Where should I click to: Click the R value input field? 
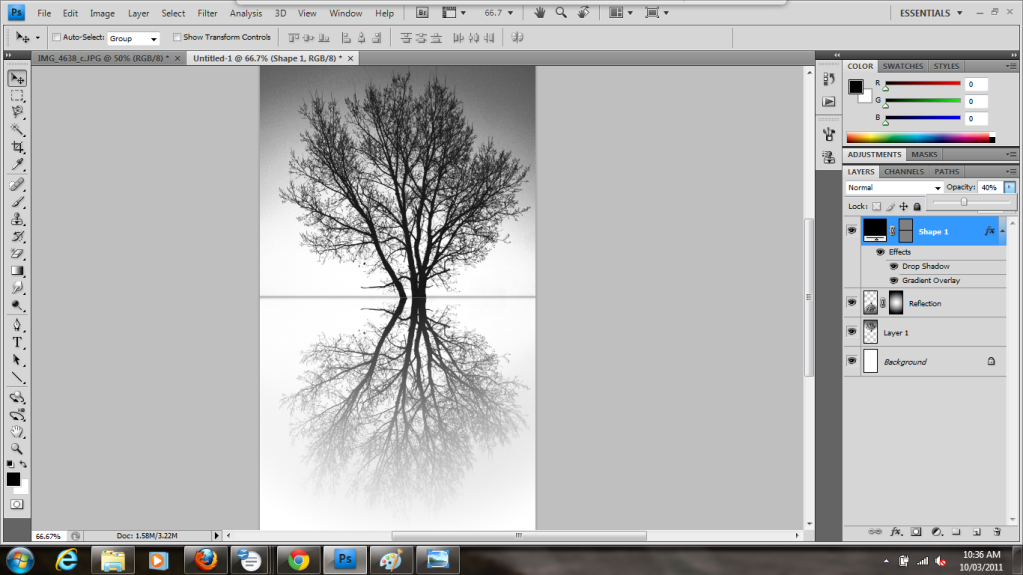tap(976, 84)
